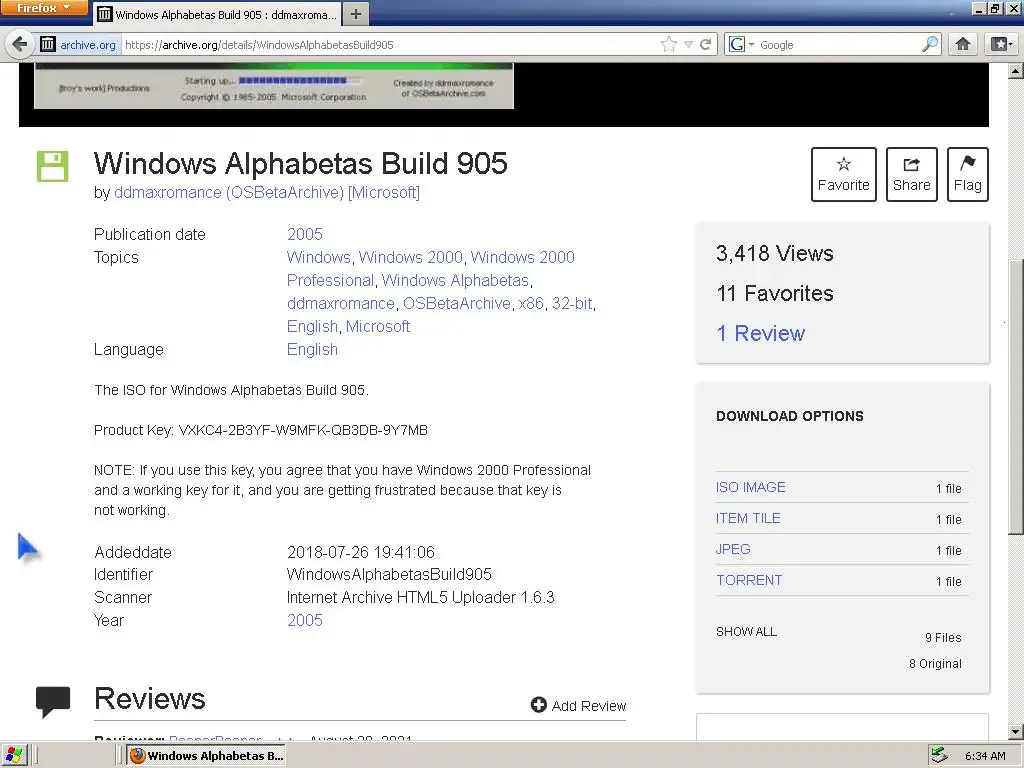The height and width of the screenshot is (768, 1024).
Task: Download the ISO IMAGE option
Action: click(750, 487)
